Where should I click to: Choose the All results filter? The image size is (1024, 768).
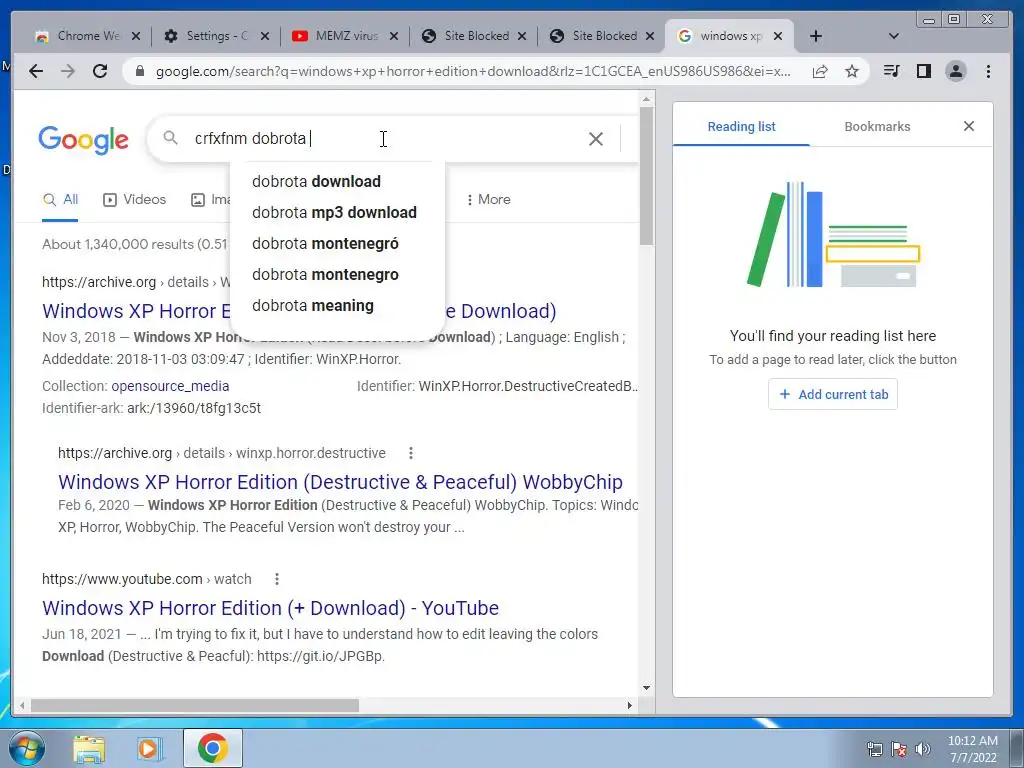click(x=60, y=200)
